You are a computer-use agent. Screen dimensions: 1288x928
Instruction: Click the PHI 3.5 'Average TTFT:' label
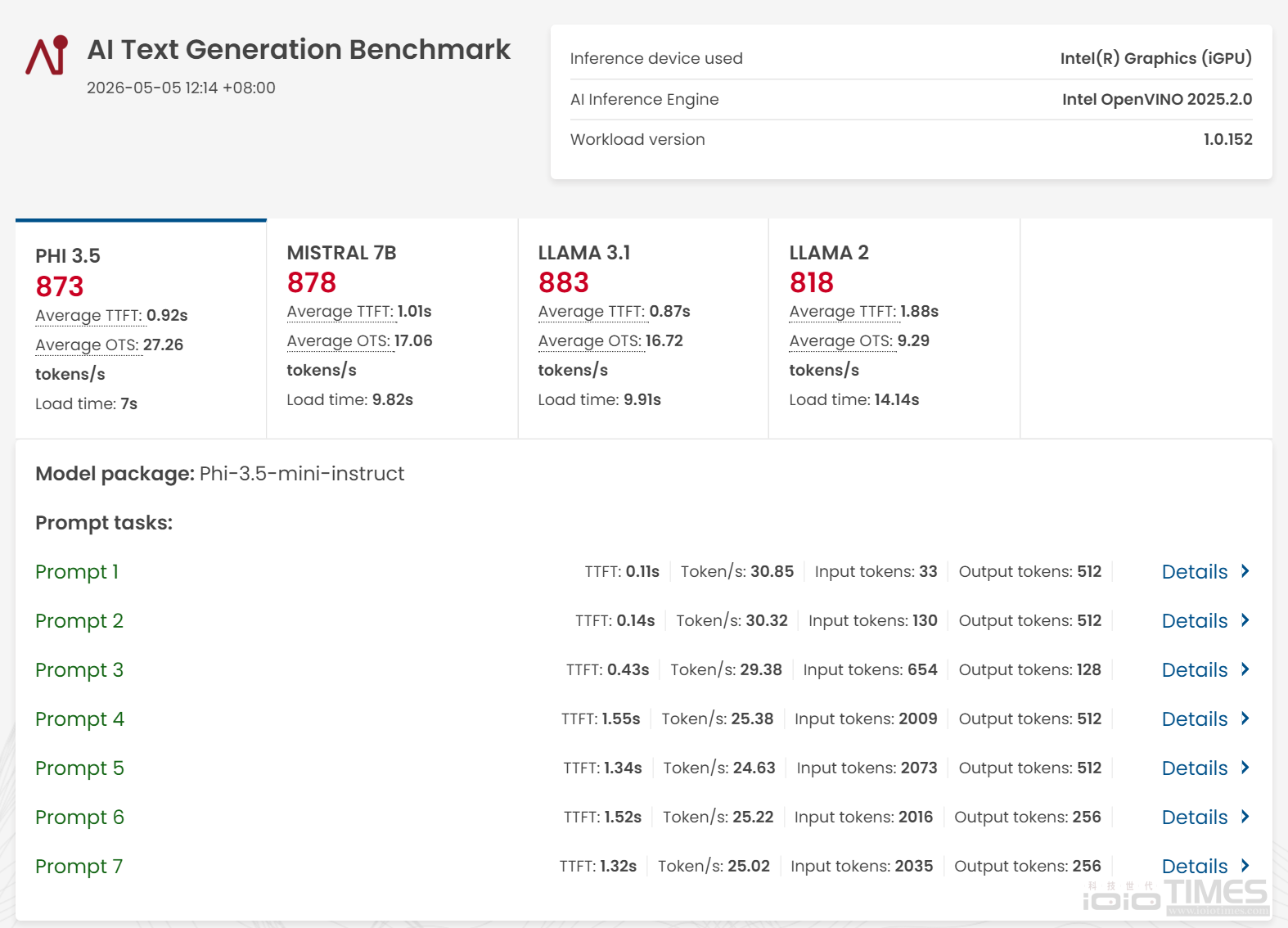tap(89, 316)
